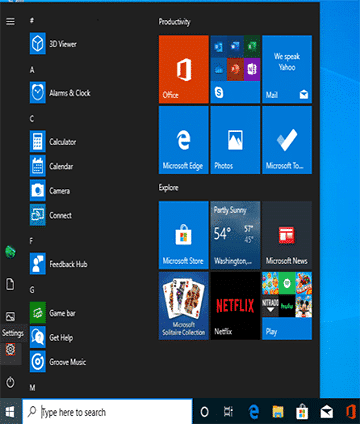Jump via the letter G header

(x=32, y=290)
